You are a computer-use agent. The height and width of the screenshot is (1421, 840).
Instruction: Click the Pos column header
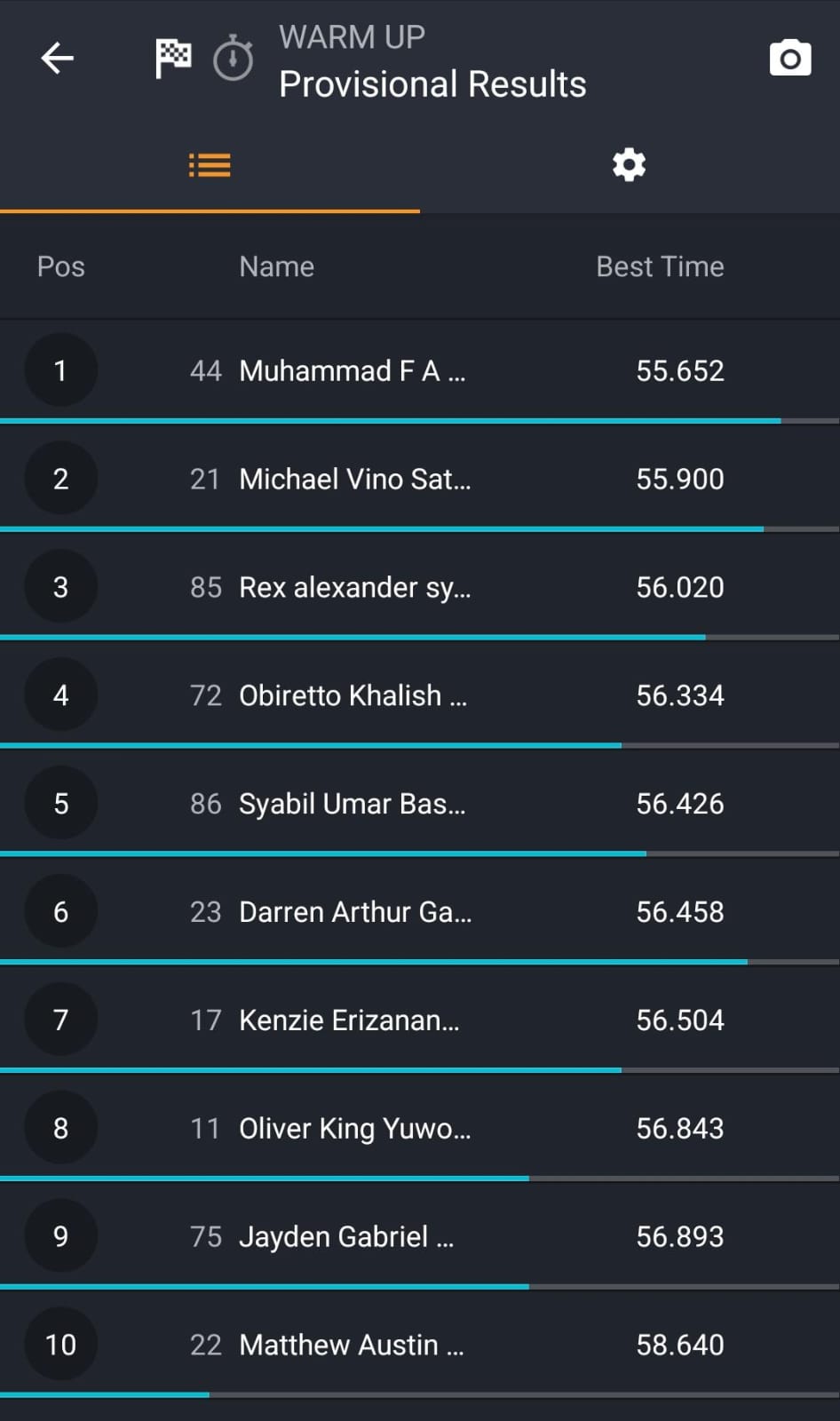pos(60,266)
